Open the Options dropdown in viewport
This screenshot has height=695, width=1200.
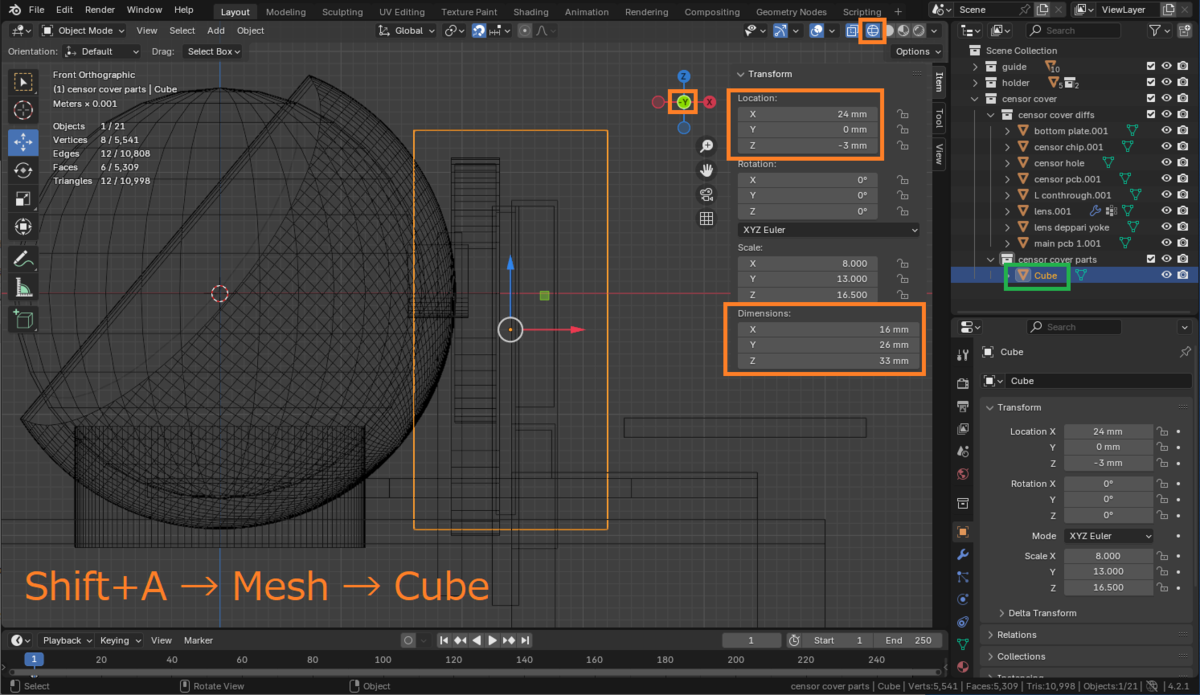917,51
